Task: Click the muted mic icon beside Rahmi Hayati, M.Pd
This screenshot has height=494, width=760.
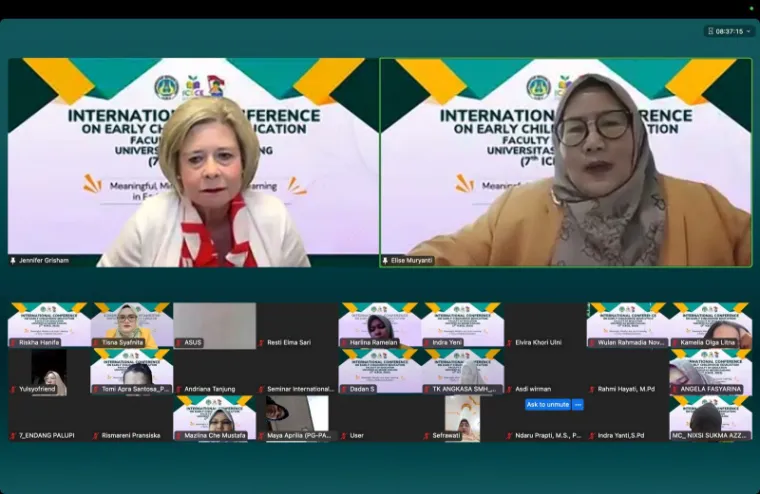Action: pos(592,389)
